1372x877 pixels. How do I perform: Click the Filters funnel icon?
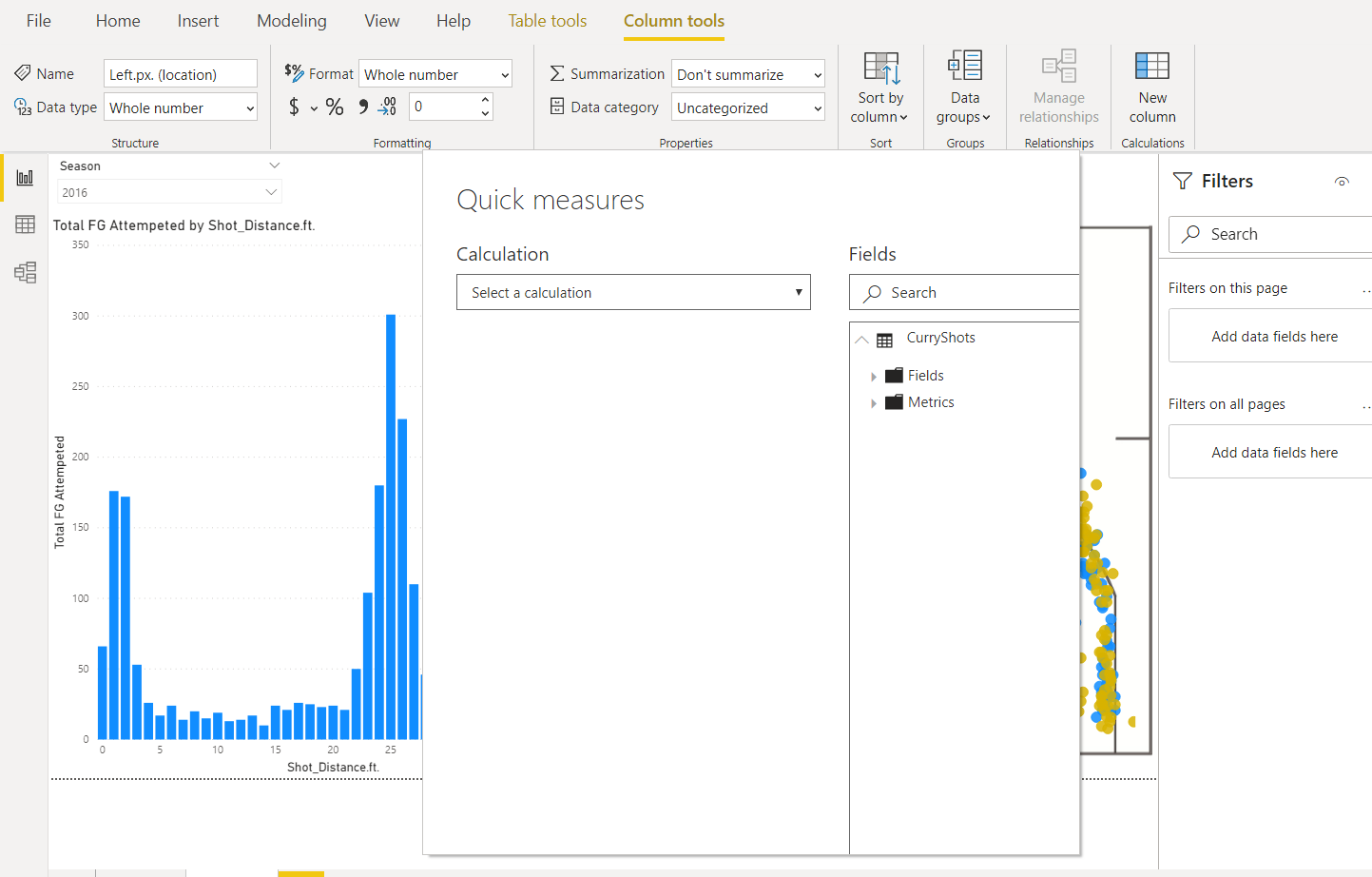tap(1182, 181)
